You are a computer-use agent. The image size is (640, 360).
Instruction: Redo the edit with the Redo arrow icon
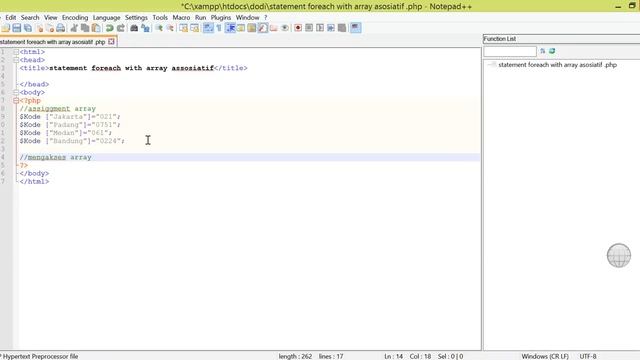tap(120, 28)
